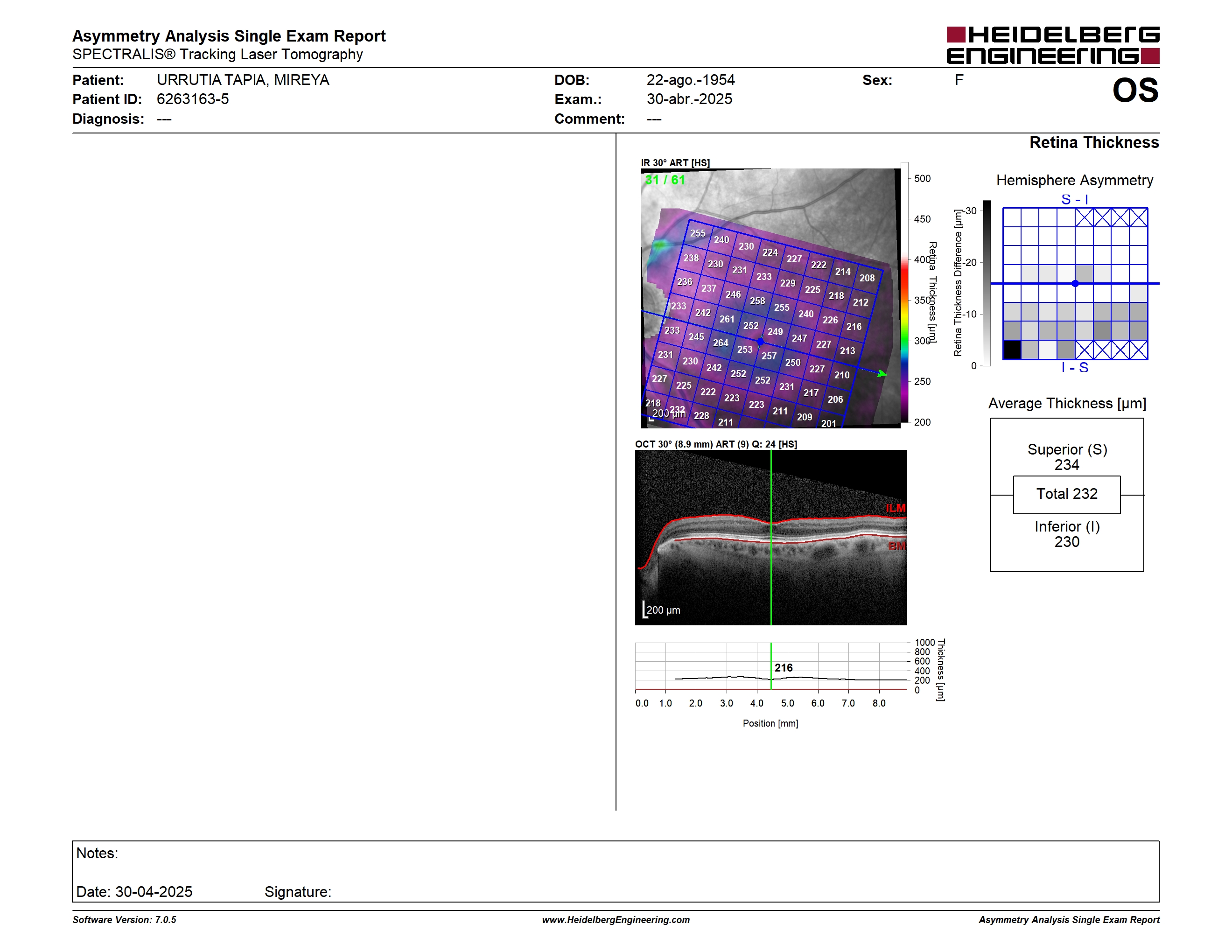Click grid cell value 261 on thickness map

click(727, 319)
